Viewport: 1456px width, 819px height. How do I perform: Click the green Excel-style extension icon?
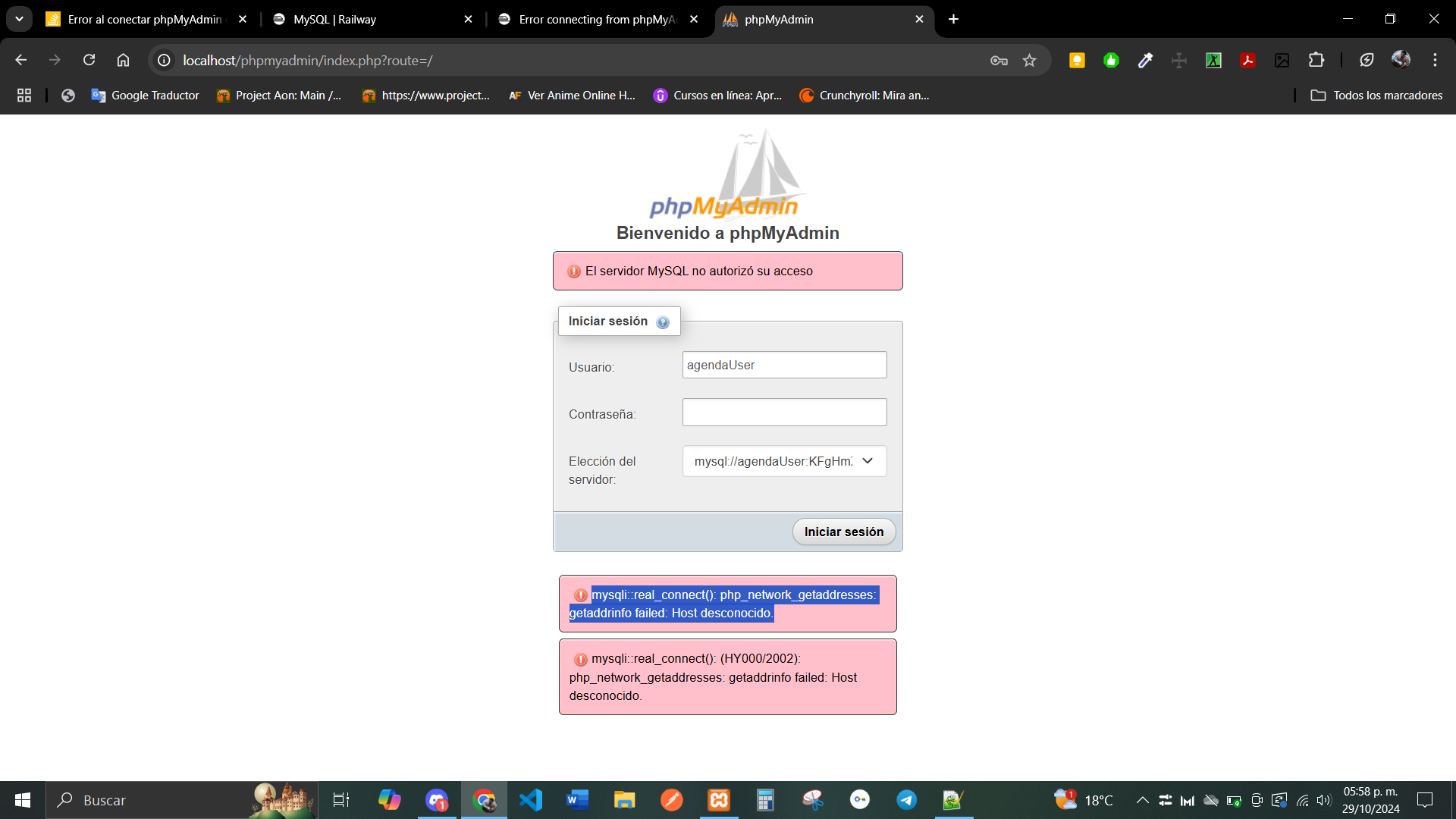(1213, 61)
